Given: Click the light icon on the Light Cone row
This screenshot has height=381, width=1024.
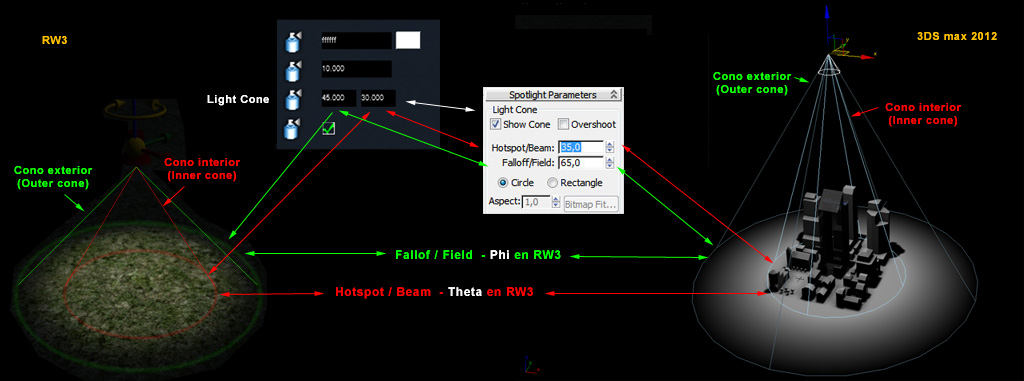Looking at the screenshot, I should tap(293, 99).
